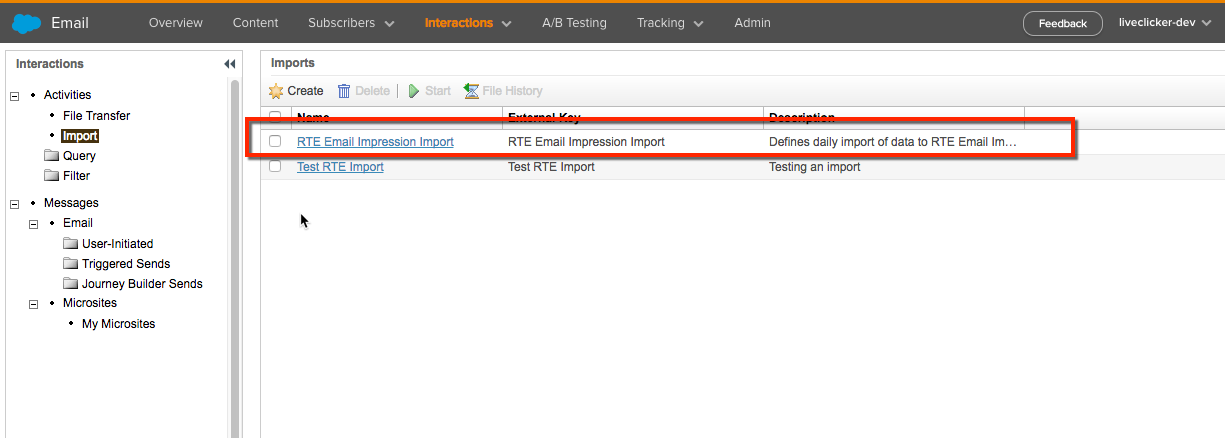The height and width of the screenshot is (438, 1225).
Task: Open the RTE Email Impression Import link
Action: [375, 142]
